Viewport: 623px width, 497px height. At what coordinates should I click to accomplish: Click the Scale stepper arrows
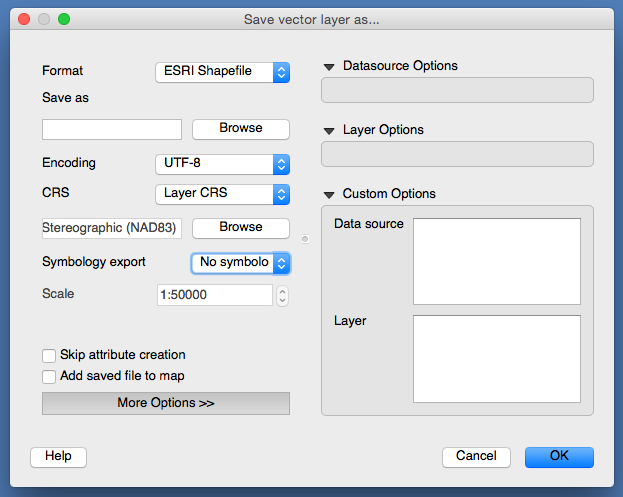tap(282, 296)
